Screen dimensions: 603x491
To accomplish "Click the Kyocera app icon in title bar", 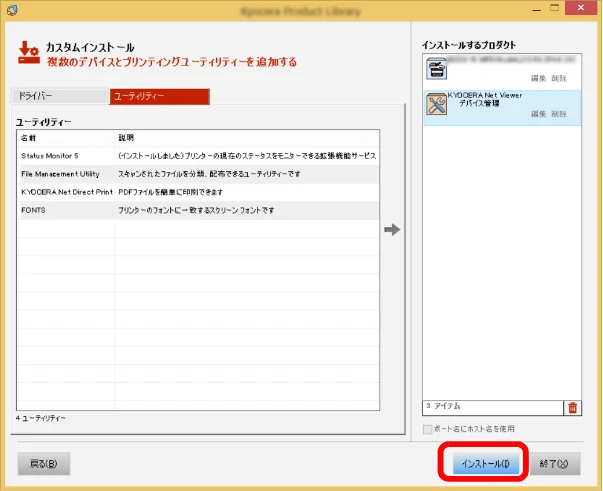I will point(12,10).
